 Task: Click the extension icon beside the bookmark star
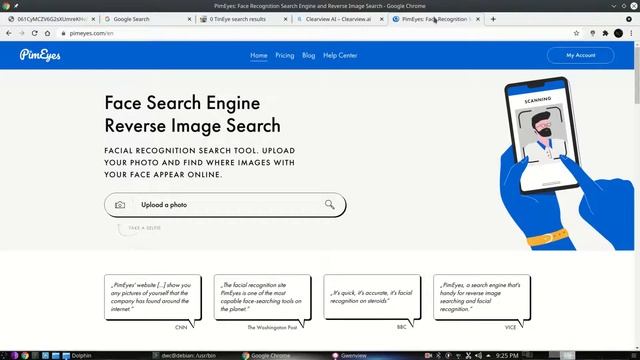point(593,33)
